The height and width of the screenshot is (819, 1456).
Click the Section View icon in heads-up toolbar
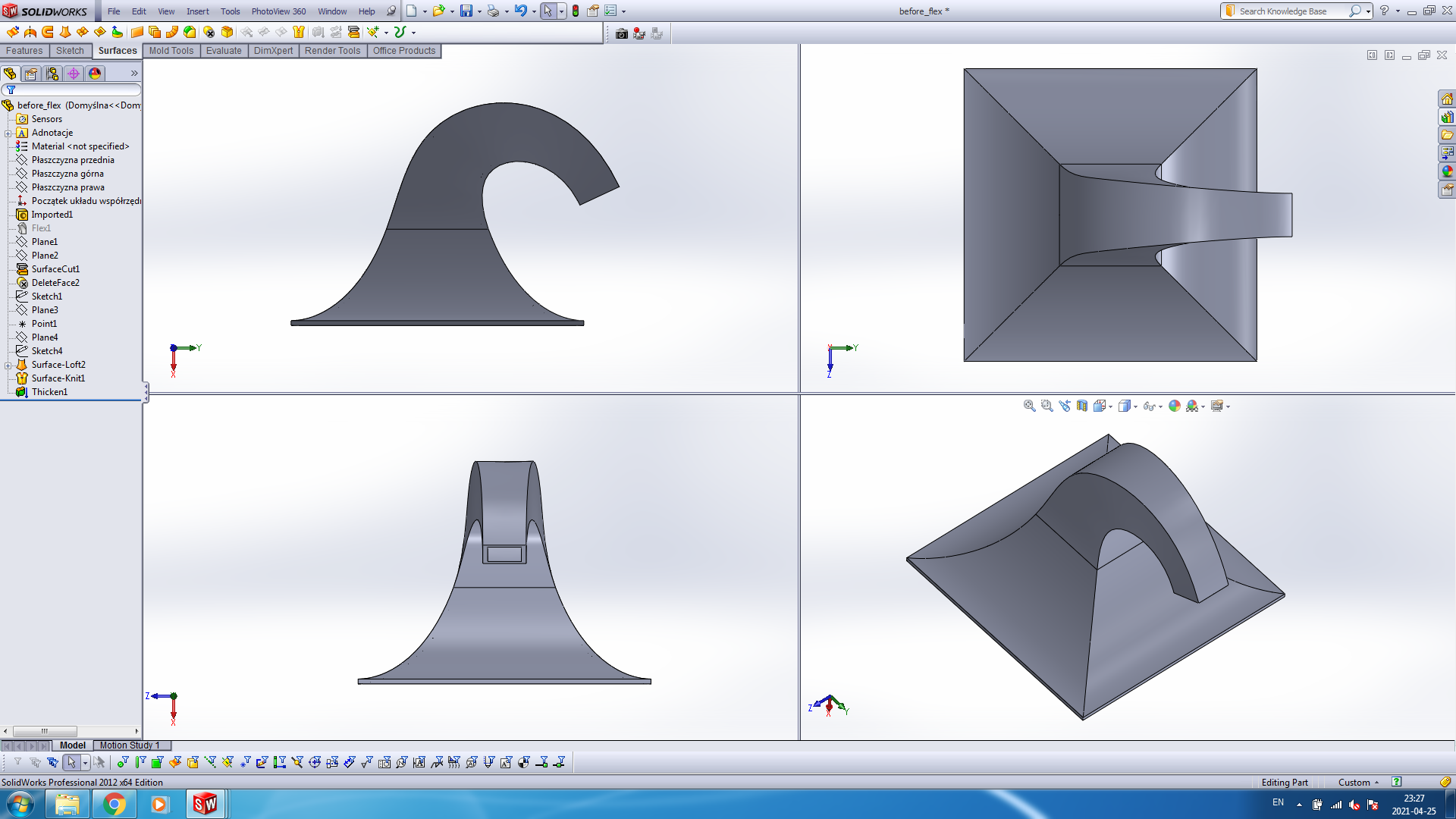pos(1082,406)
